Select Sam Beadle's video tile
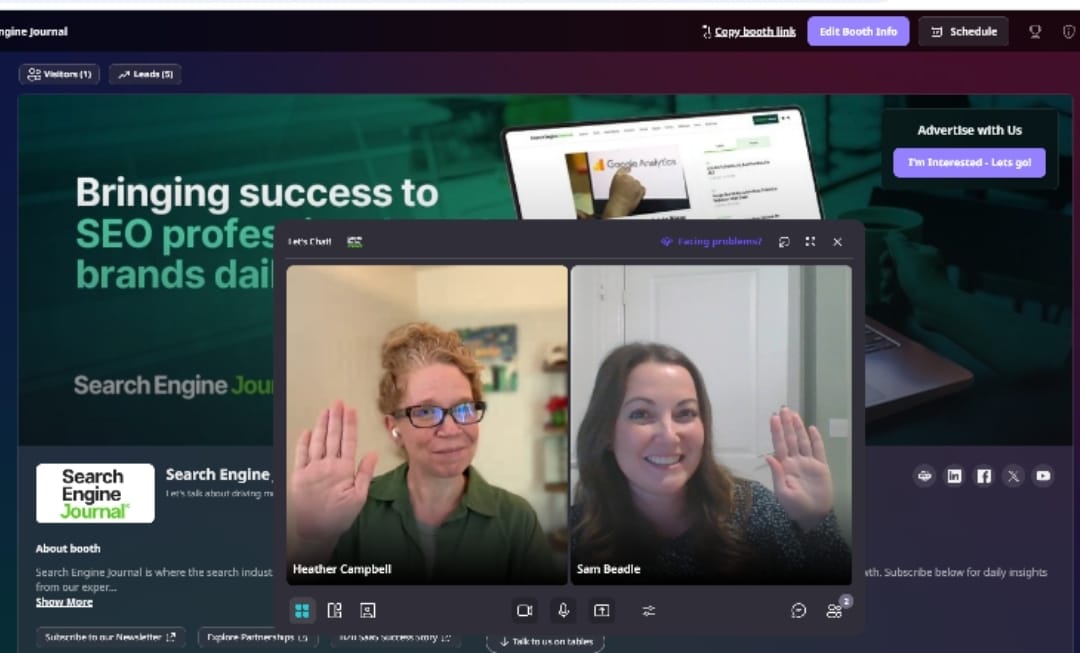 (712, 425)
